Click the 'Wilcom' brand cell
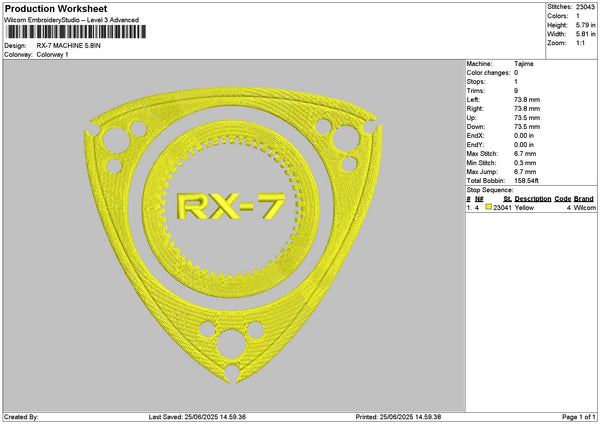600x424 pixels. [584, 208]
